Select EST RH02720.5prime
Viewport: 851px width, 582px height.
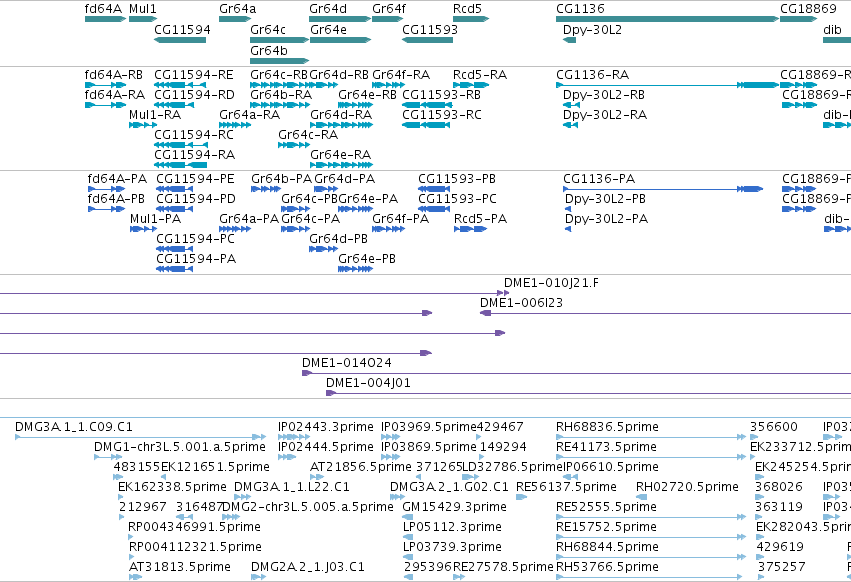pyautogui.click(x=642, y=497)
